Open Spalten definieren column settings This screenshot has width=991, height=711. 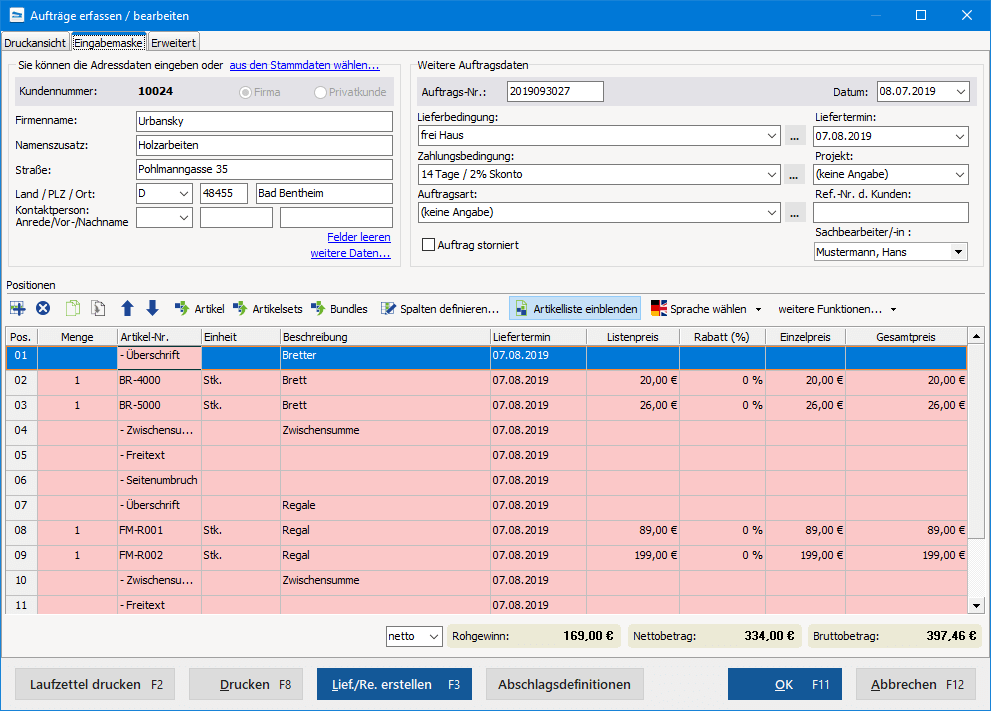point(439,309)
